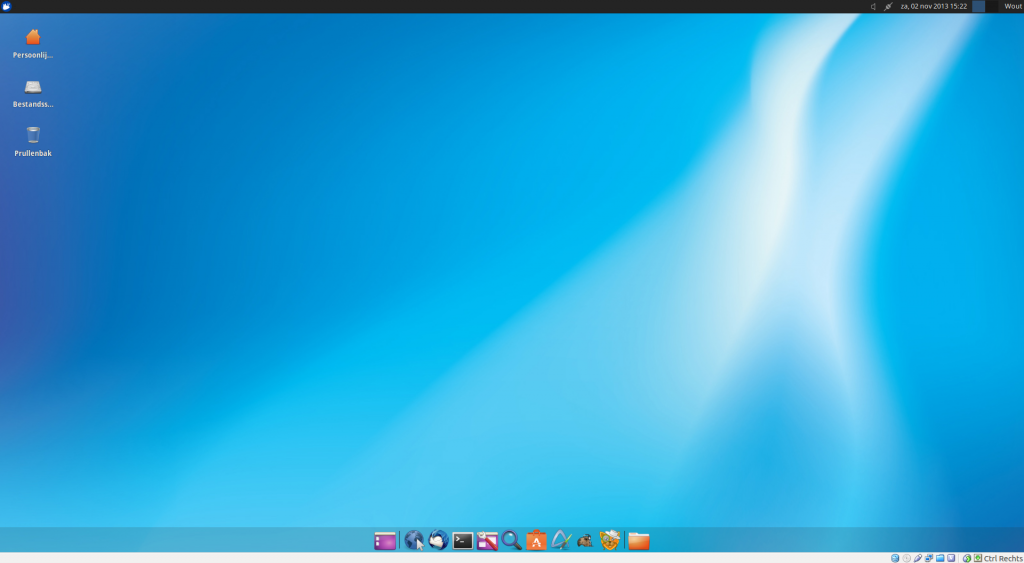
Task: Click the Ctrl Rechts host key indicator
Action: (1003, 558)
